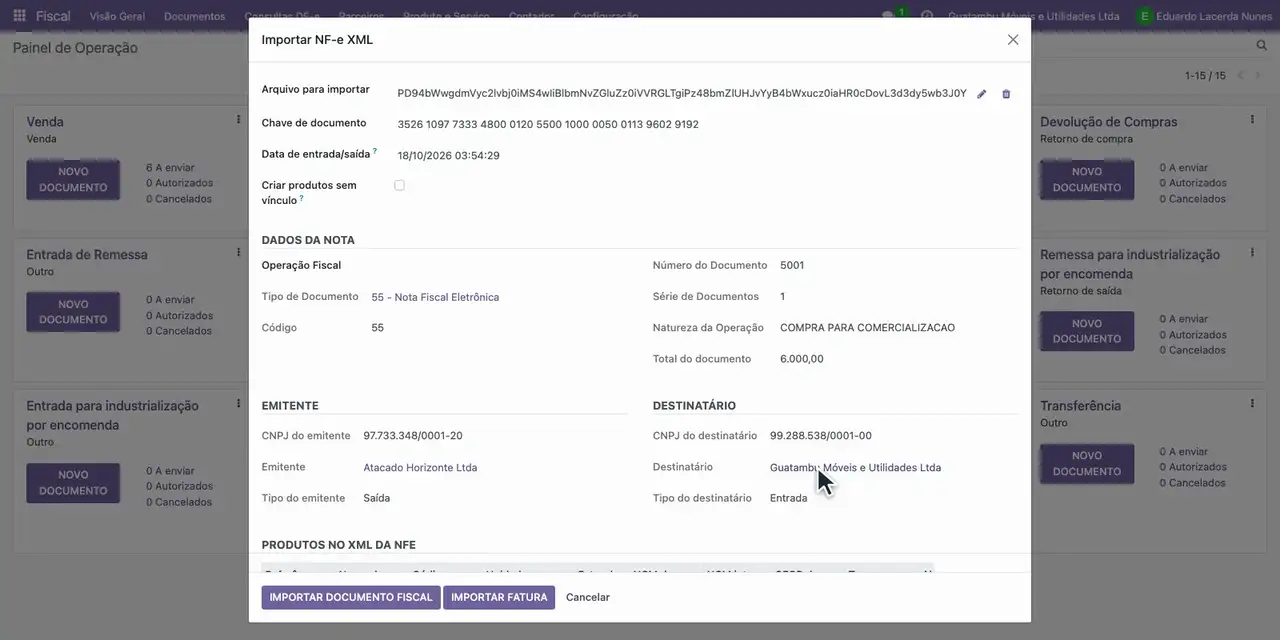Image resolution: width=1280 pixels, height=640 pixels.
Task: Open the Devolução de Compras card options menu
Action: (x=1252, y=120)
